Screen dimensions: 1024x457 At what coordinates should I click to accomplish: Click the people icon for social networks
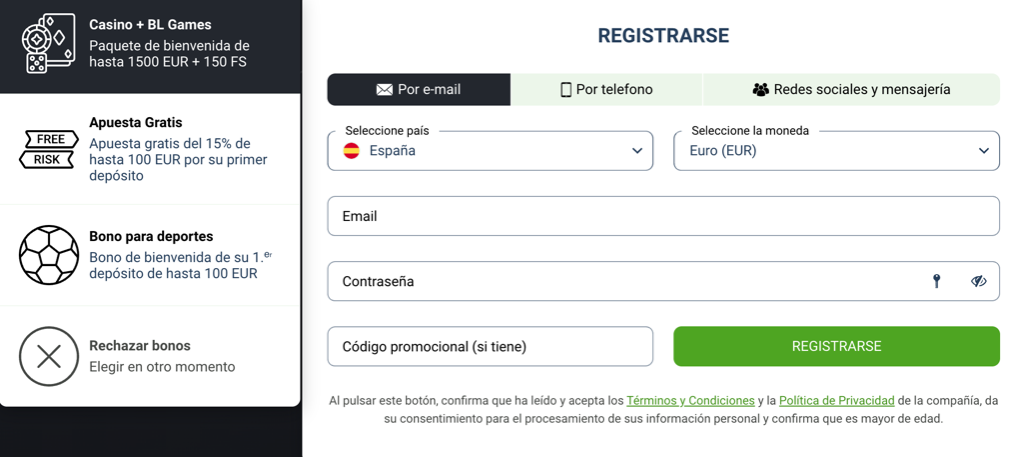tap(761, 90)
